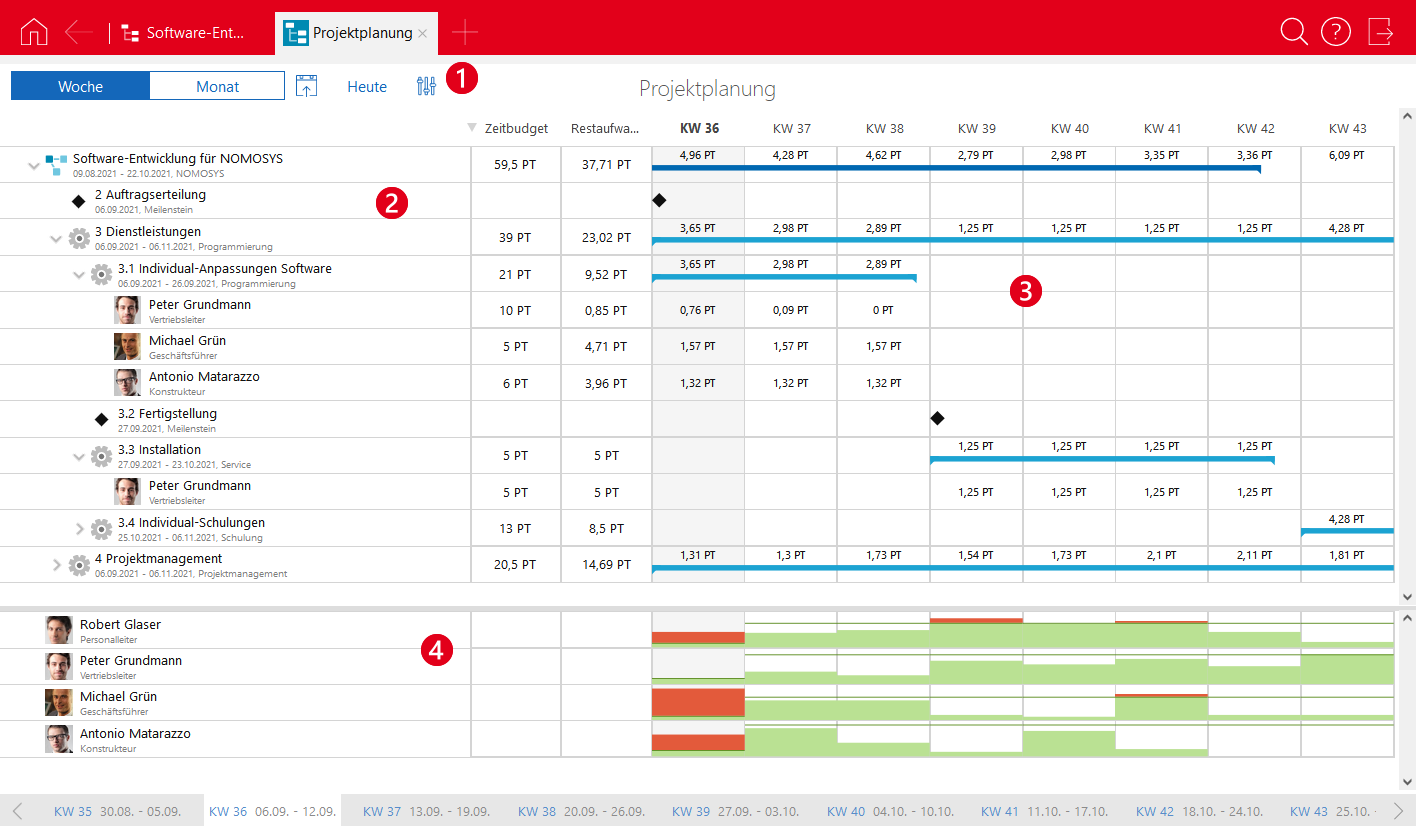Click the gear icon of 3.3 Installation

(101, 456)
